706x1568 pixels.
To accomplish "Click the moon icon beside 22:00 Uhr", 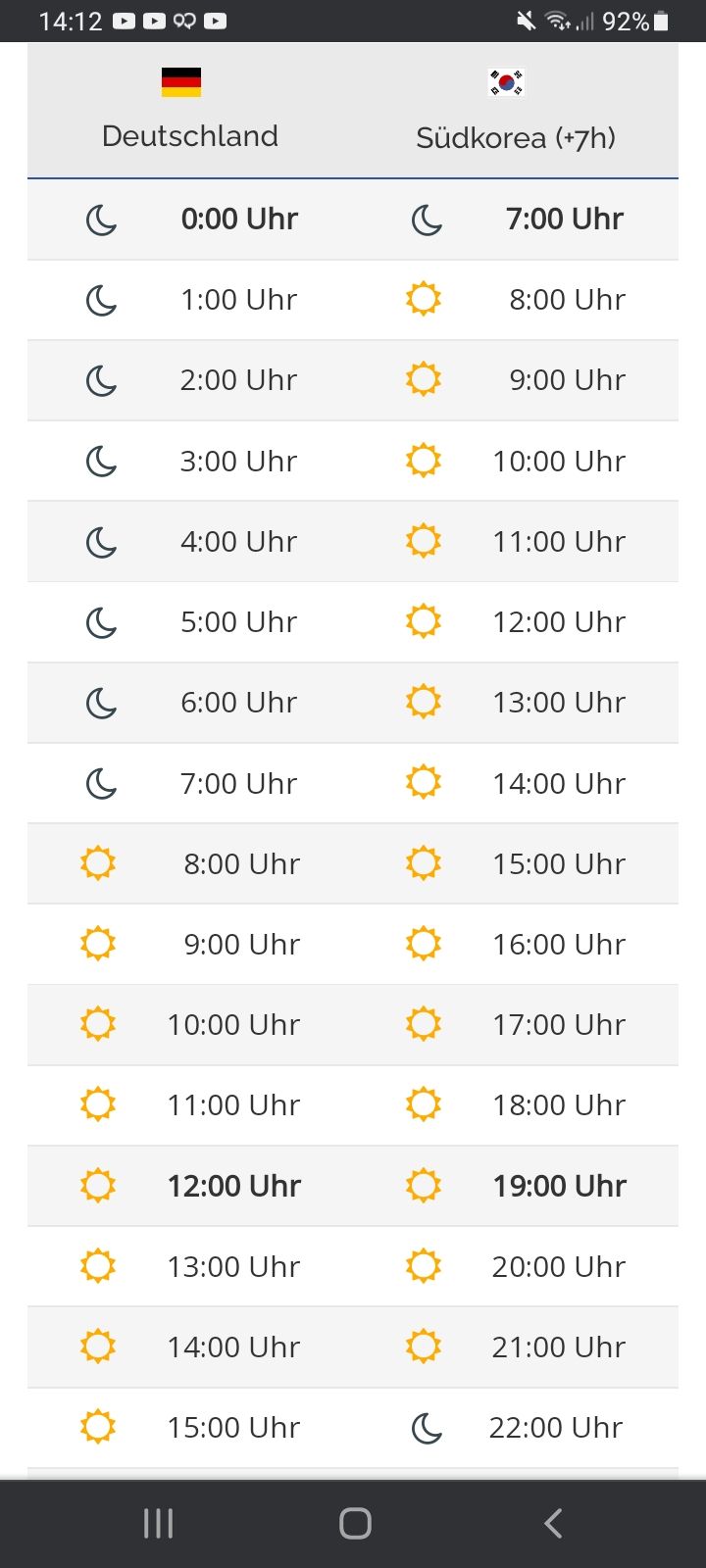I will (x=427, y=1428).
